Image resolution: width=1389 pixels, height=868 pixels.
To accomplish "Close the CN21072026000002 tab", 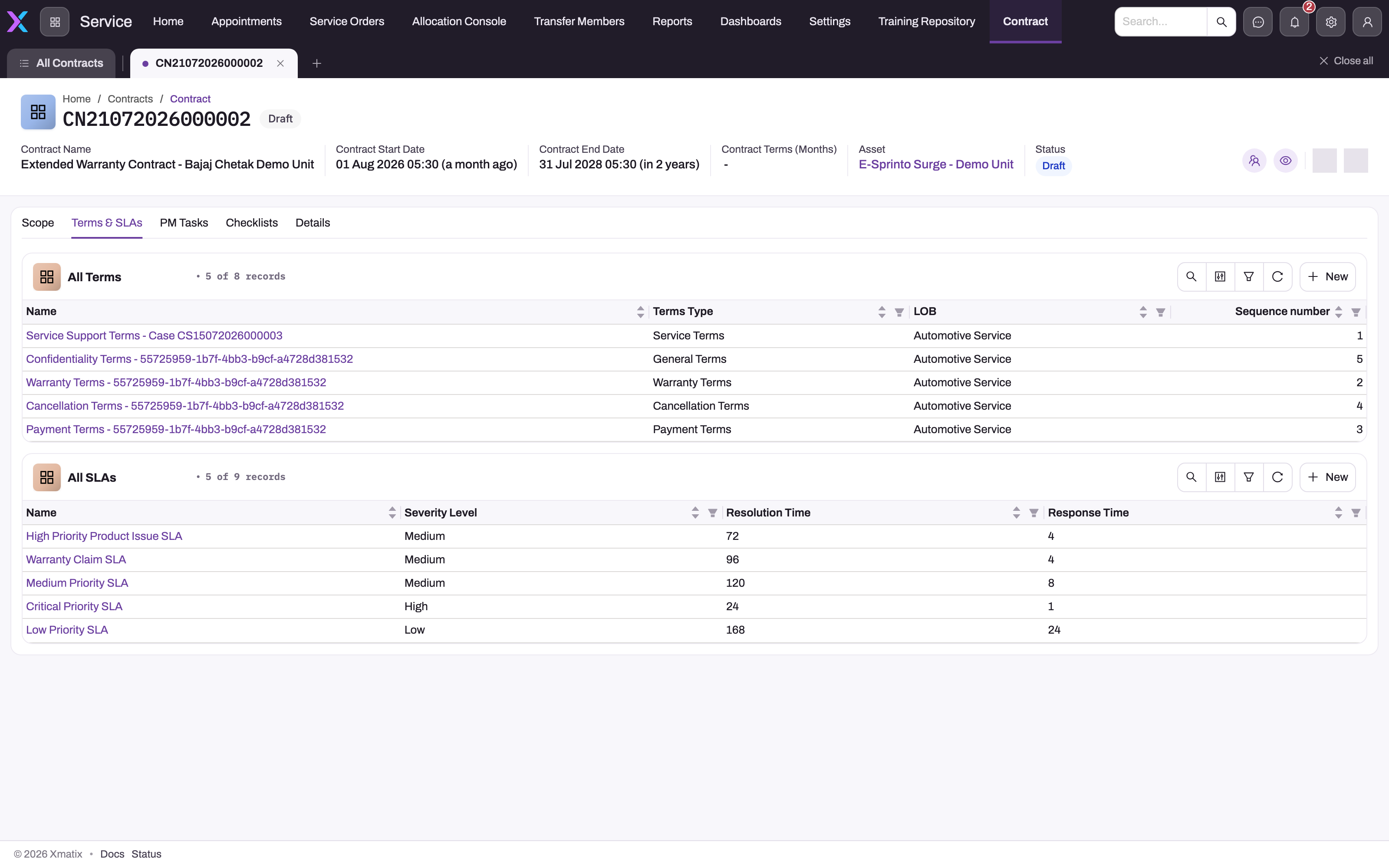I will pyautogui.click(x=280, y=63).
